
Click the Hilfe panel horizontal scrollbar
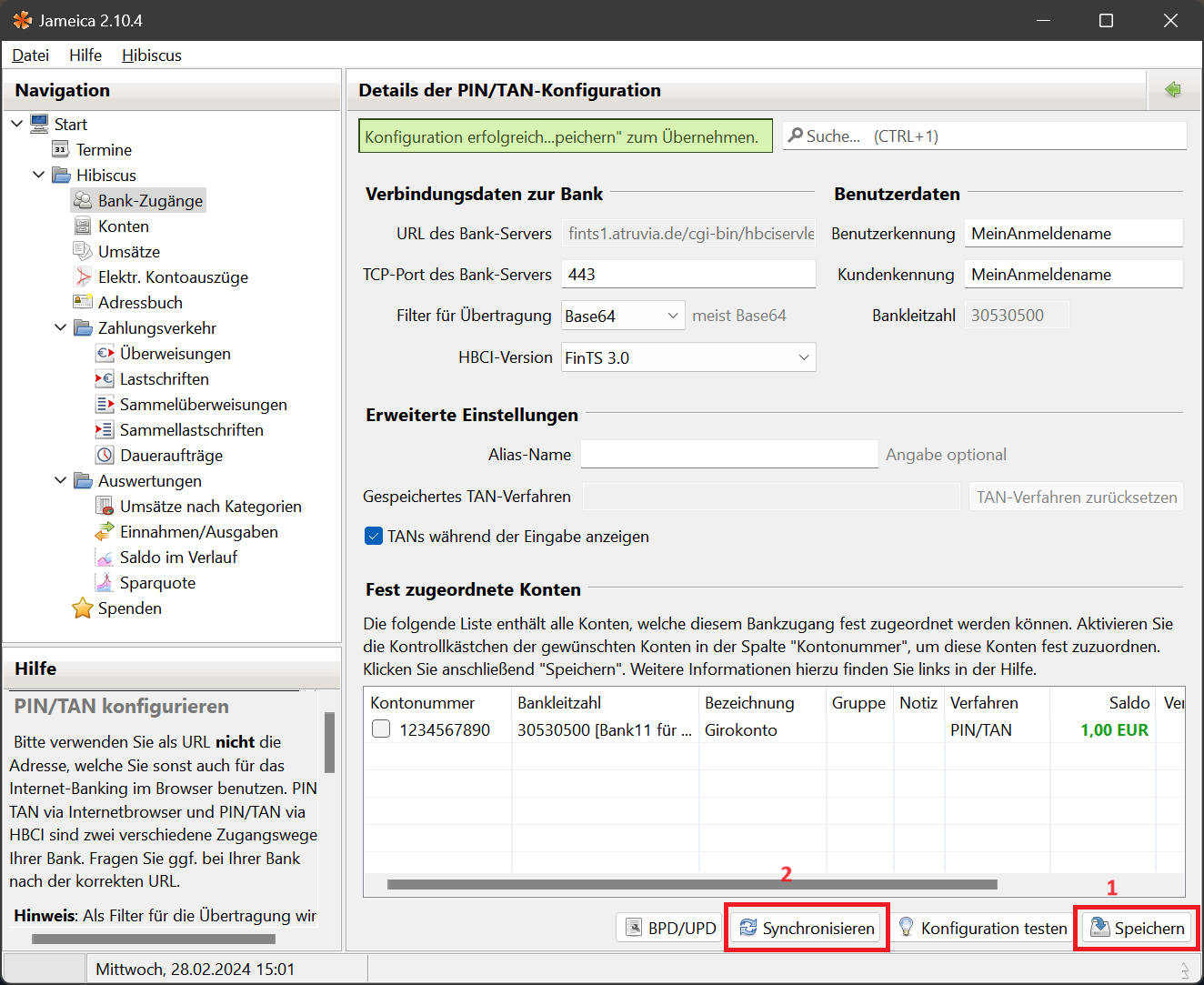(154, 939)
